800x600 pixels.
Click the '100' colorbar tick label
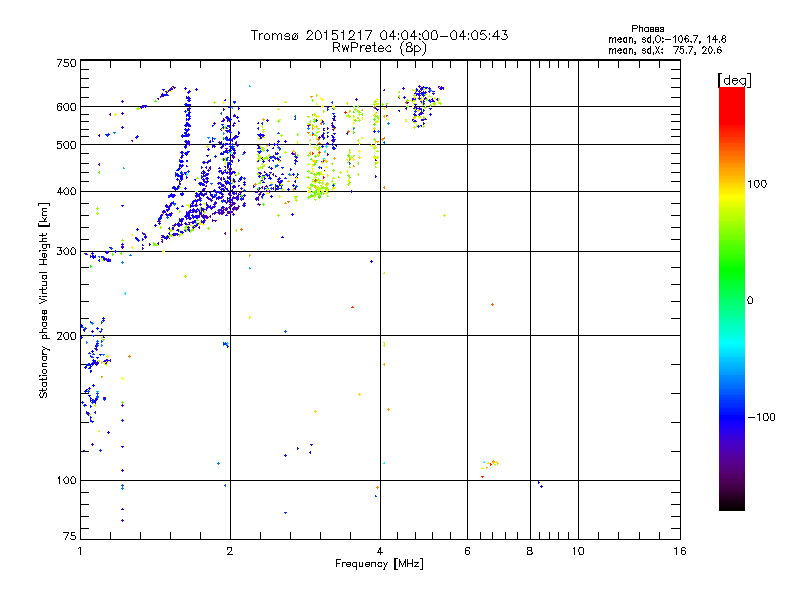pos(757,184)
